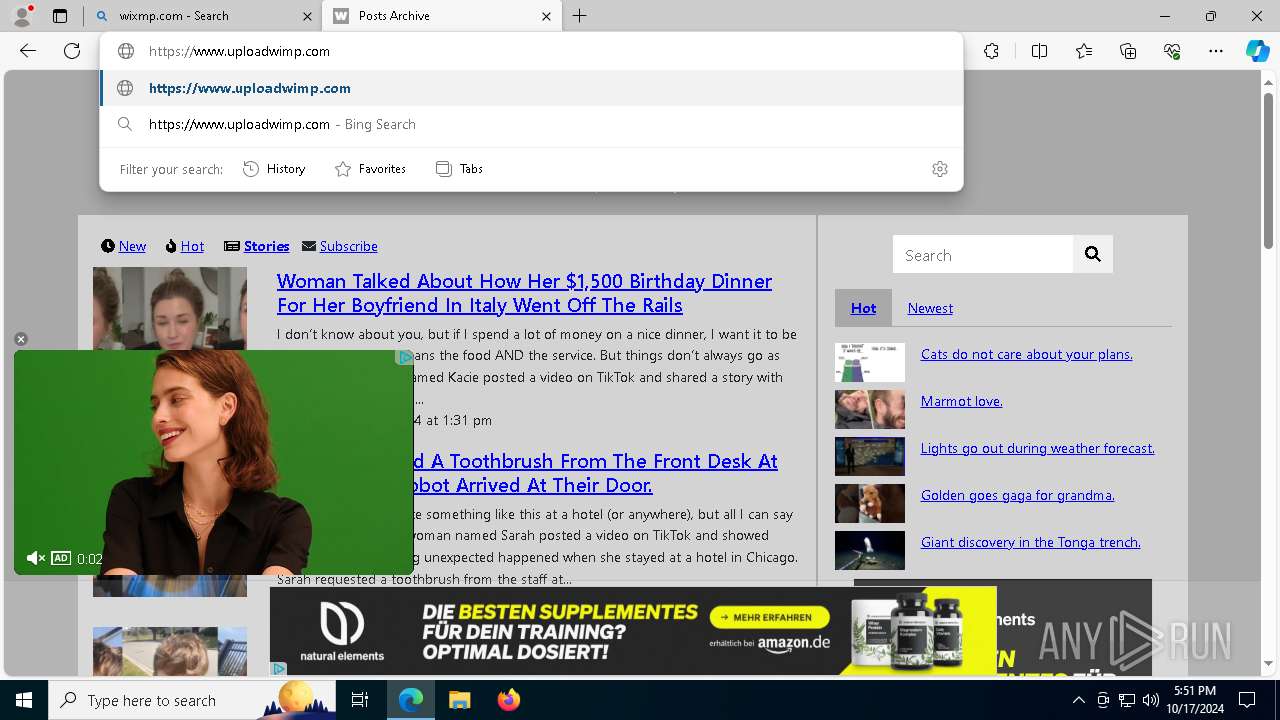
Task: Click the address bar URL field
Action: pyautogui.click(x=532, y=51)
